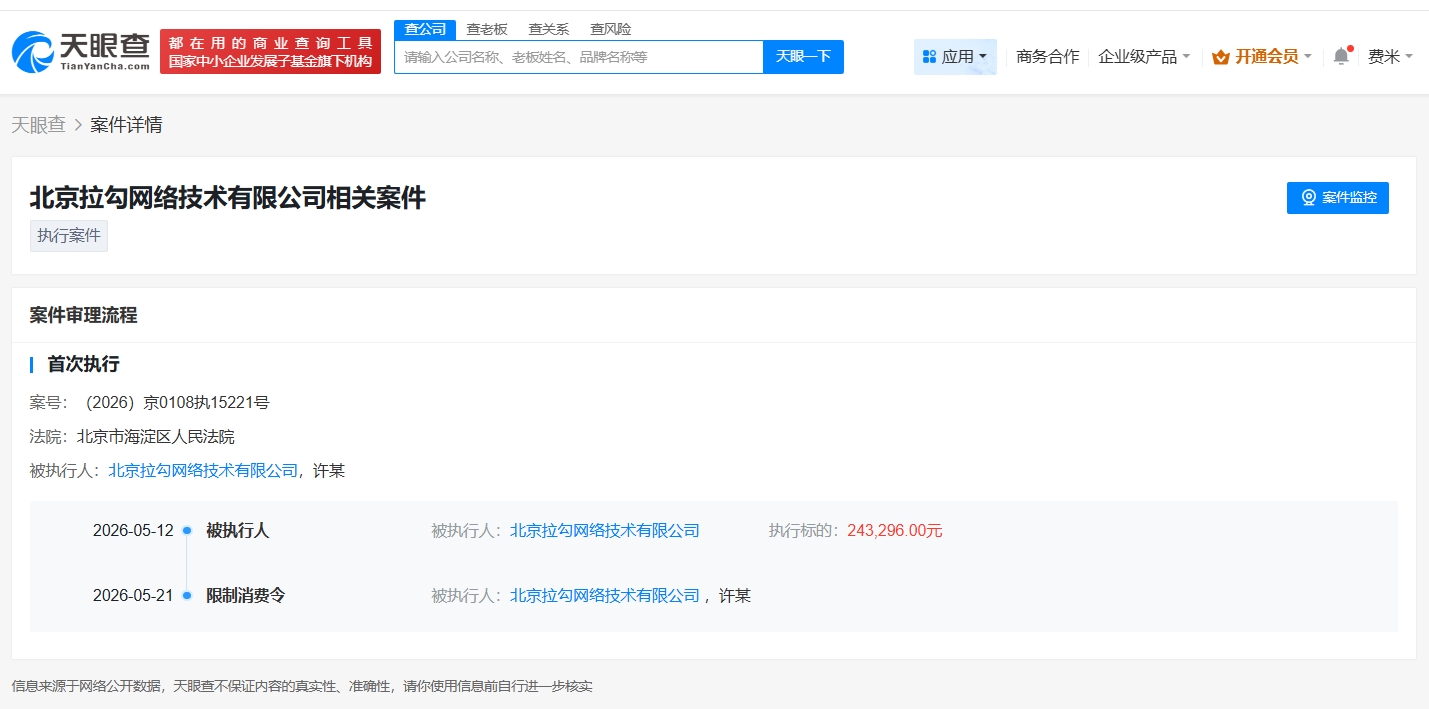Click the 被执行人 timeline entry title
Screen dimensions: 1429x709
238,531
